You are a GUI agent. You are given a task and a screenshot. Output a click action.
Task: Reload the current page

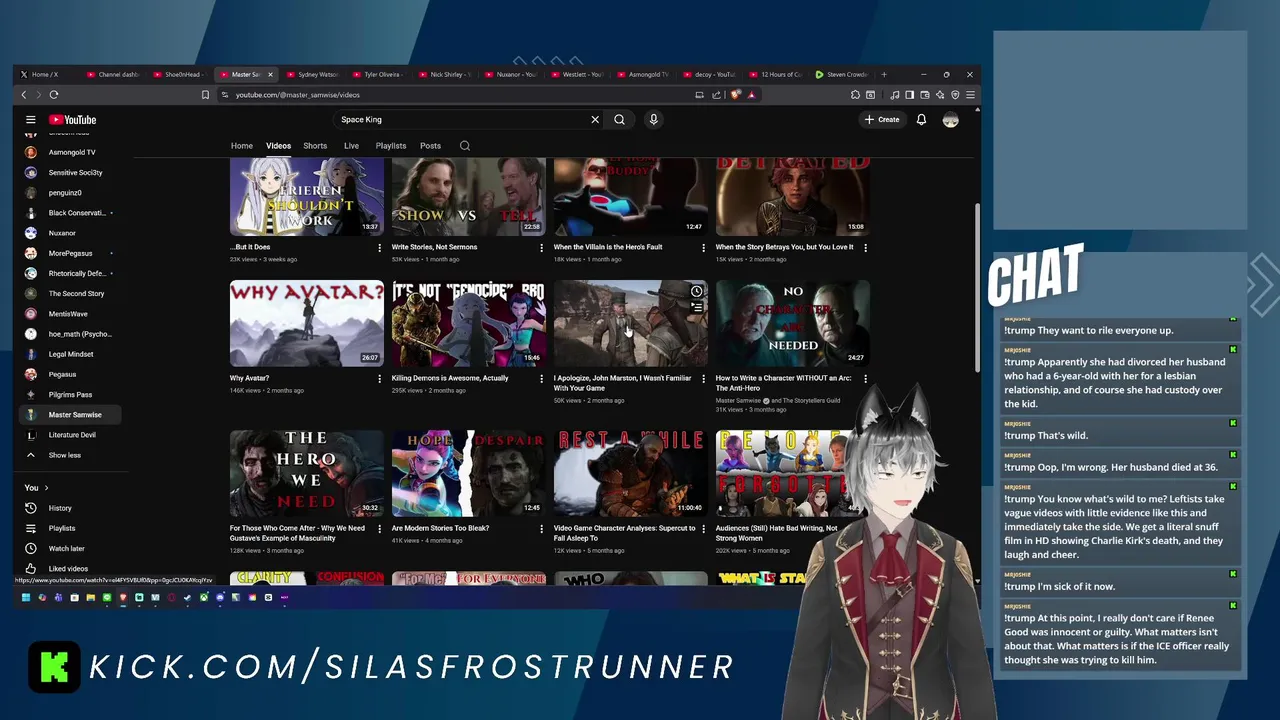[54, 95]
